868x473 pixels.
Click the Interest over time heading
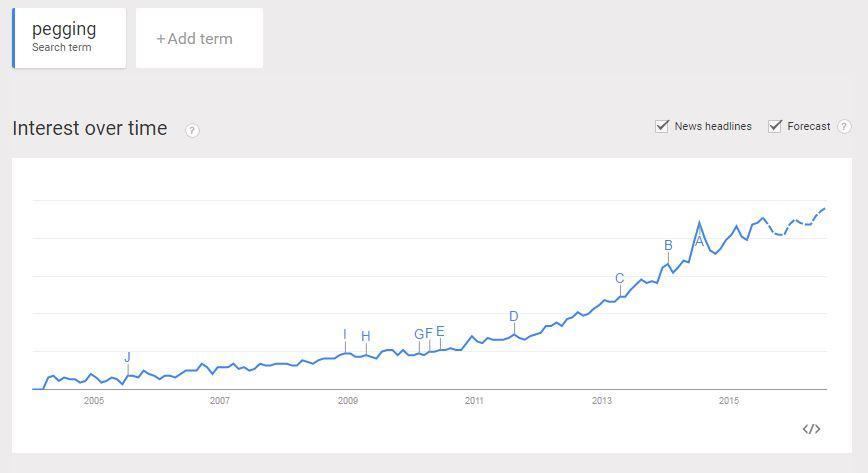coord(90,129)
